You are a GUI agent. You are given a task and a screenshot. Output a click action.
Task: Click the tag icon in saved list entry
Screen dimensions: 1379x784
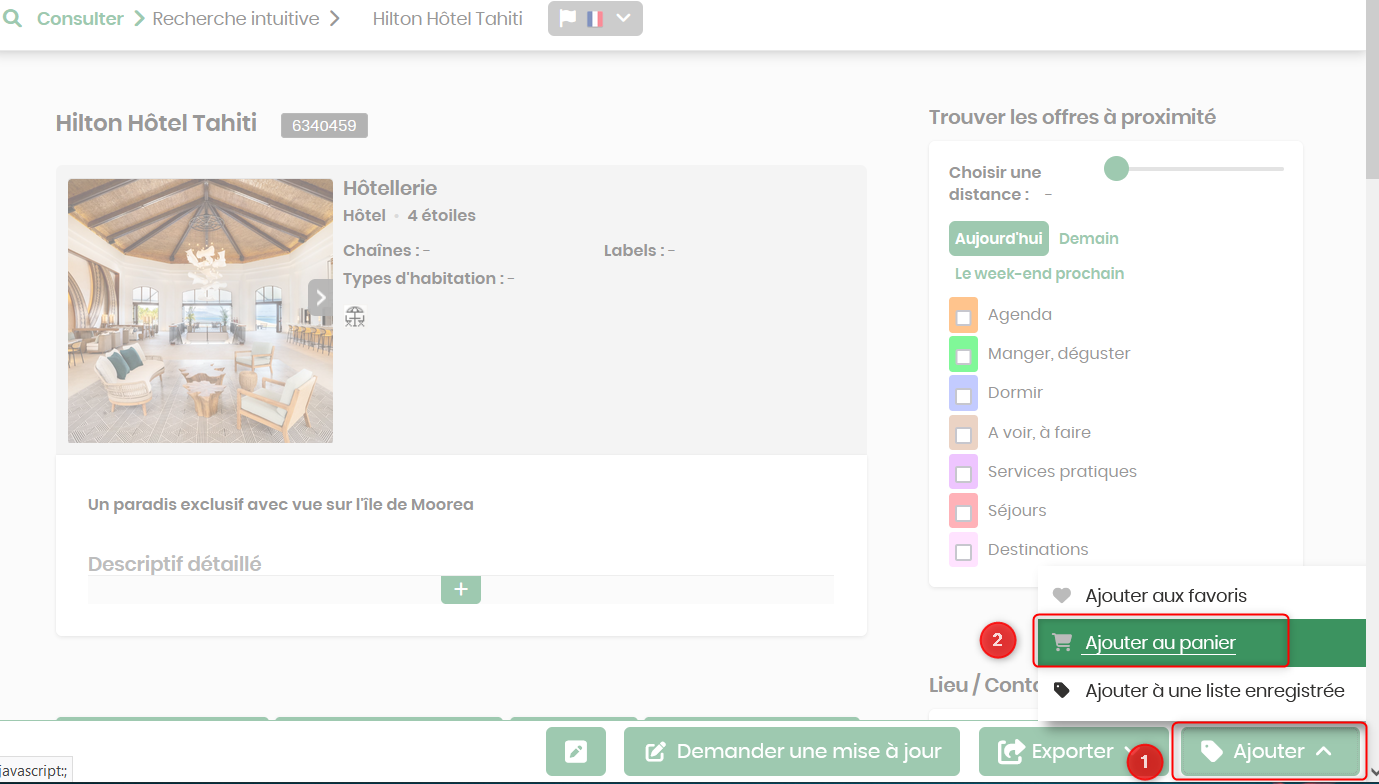[x=1062, y=690]
